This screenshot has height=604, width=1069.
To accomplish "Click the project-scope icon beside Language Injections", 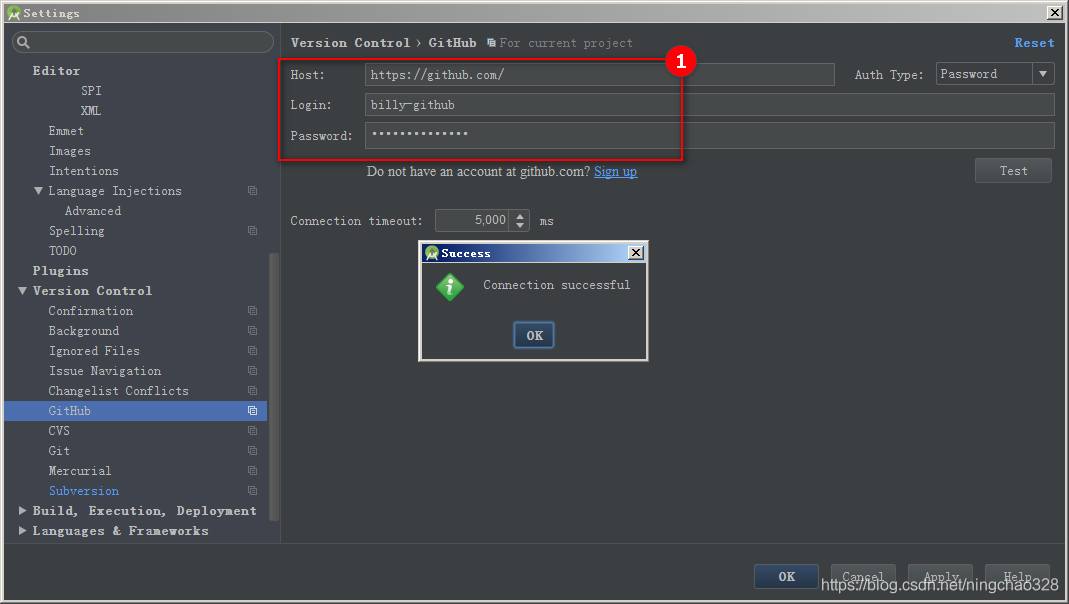I will pos(252,191).
